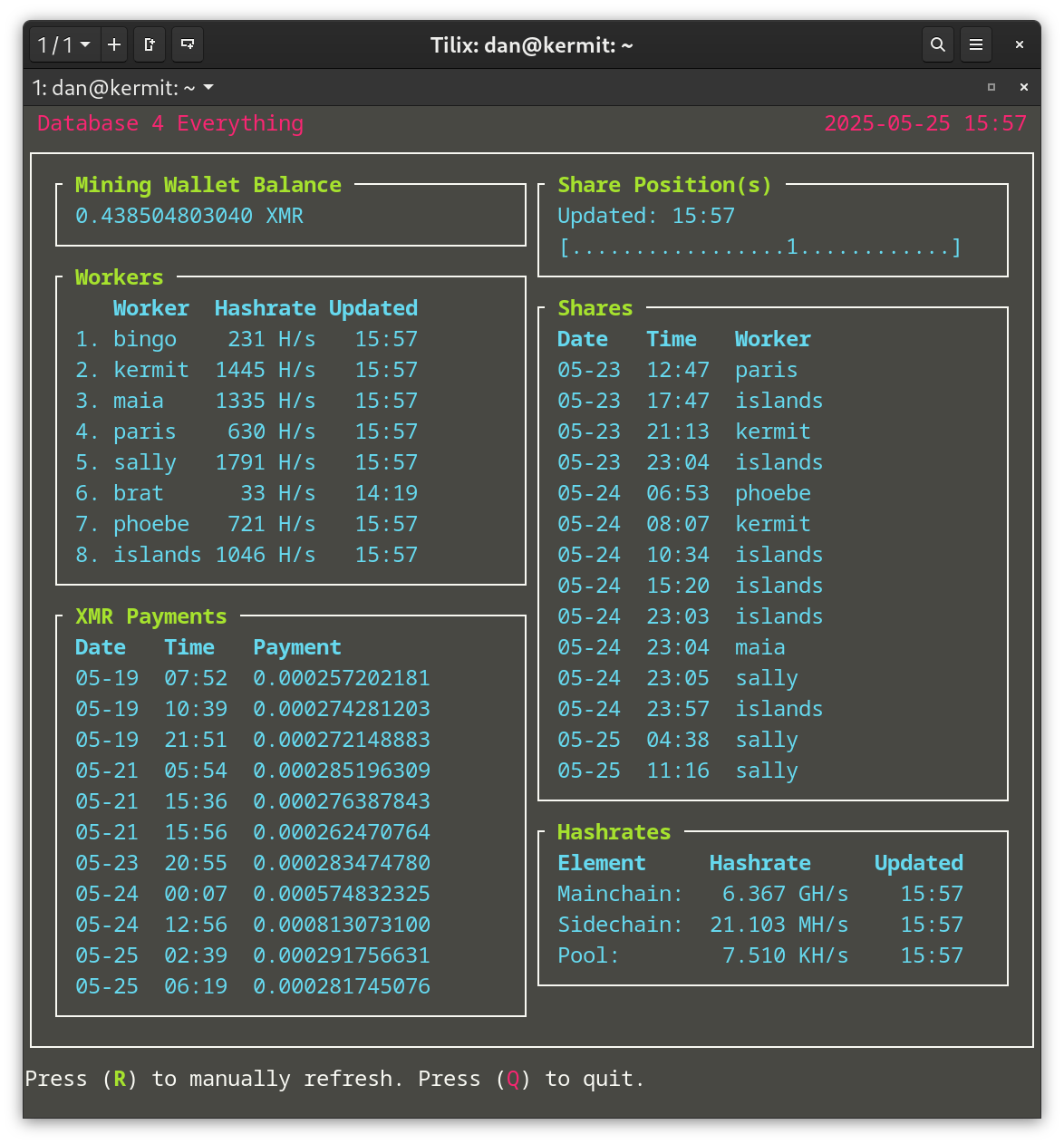This screenshot has width=1064, height=1144.
Task: Open the Tilix hamburger menu
Action: tap(976, 44)
